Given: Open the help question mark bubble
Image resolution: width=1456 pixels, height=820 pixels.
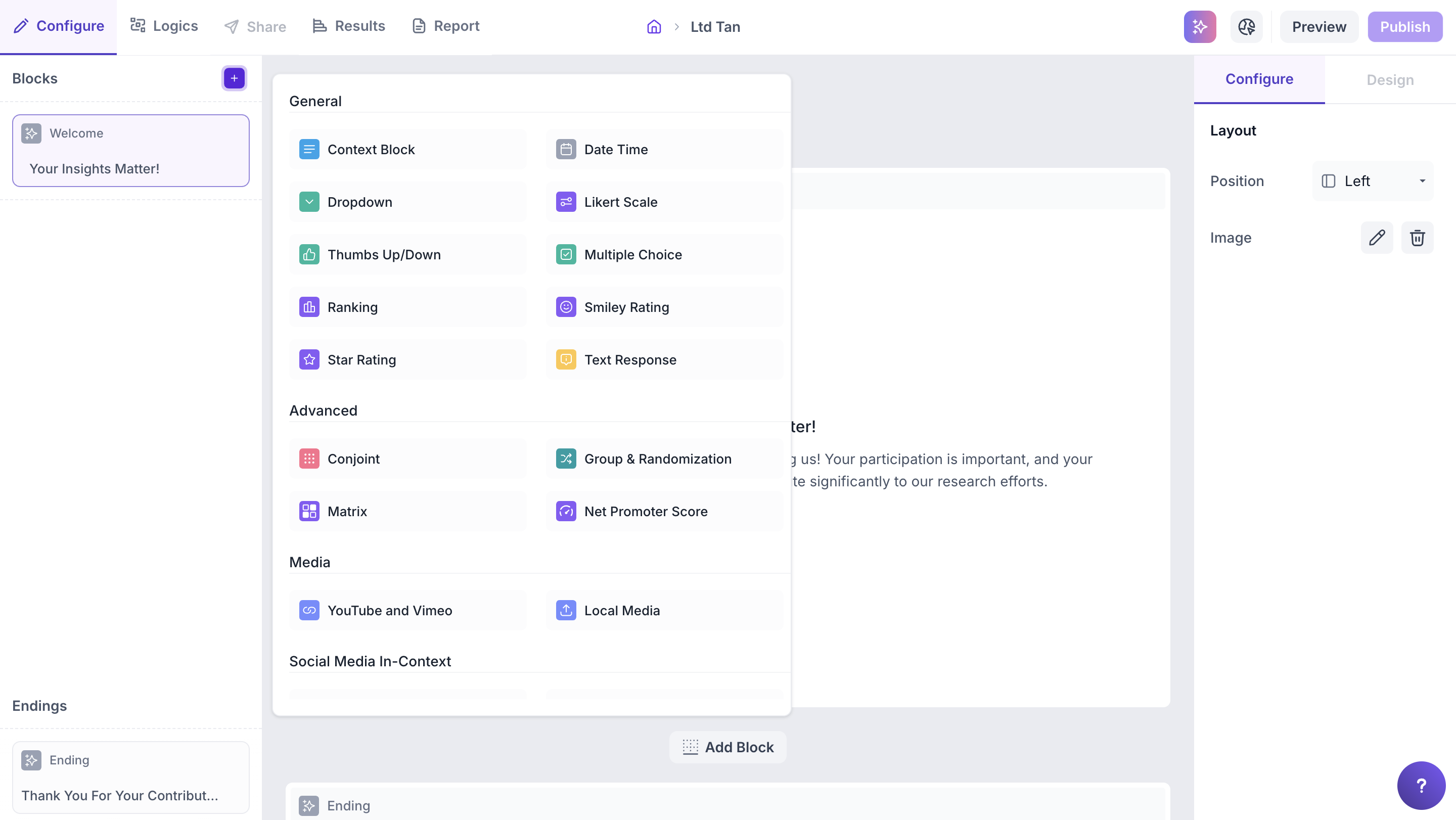Looking at the screenshot, I should 1421,785.
